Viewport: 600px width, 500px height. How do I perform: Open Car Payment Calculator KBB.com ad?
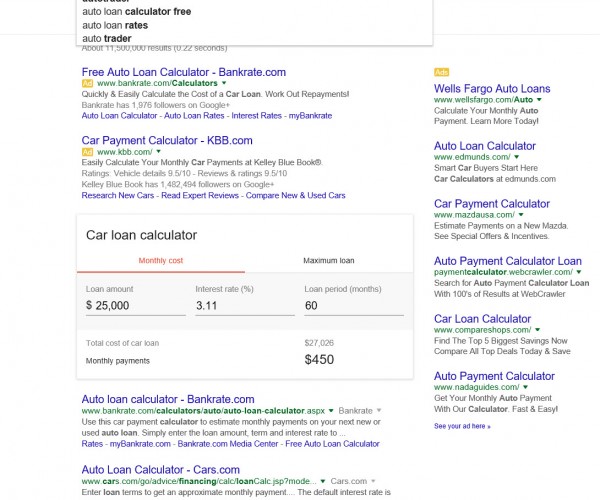(x=167, y=140)
